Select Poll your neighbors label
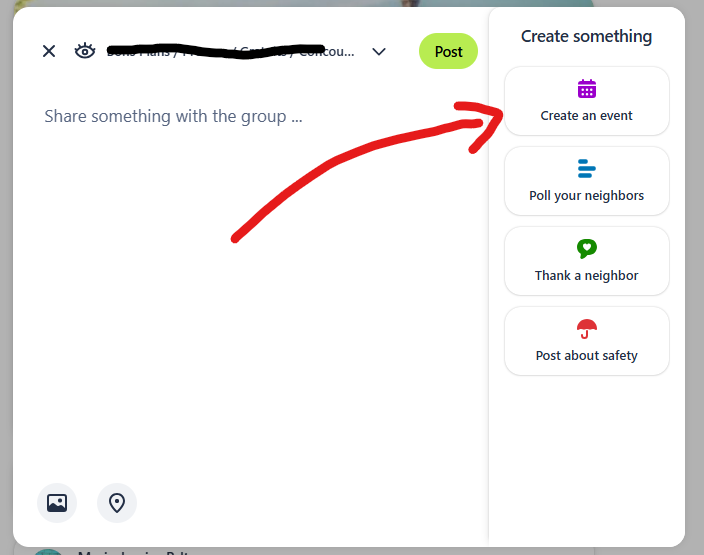The image size is (704, 555). 586,196
